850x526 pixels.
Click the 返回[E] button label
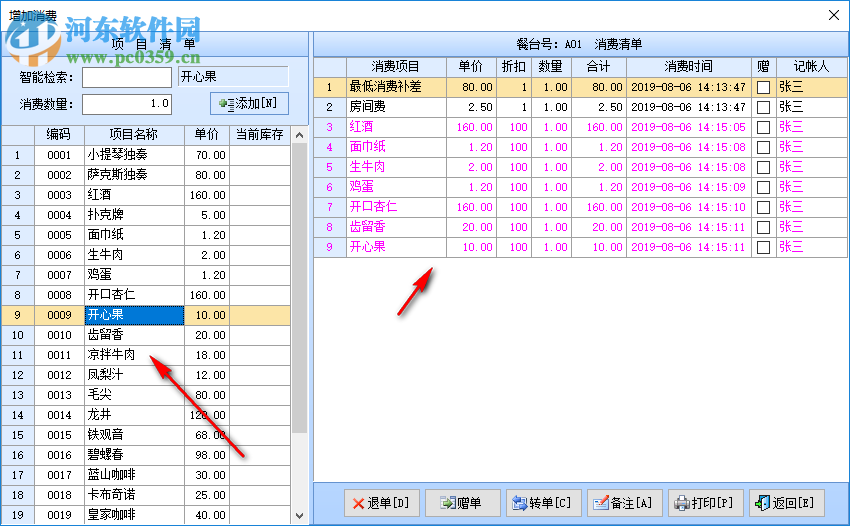tap(793, 503)
